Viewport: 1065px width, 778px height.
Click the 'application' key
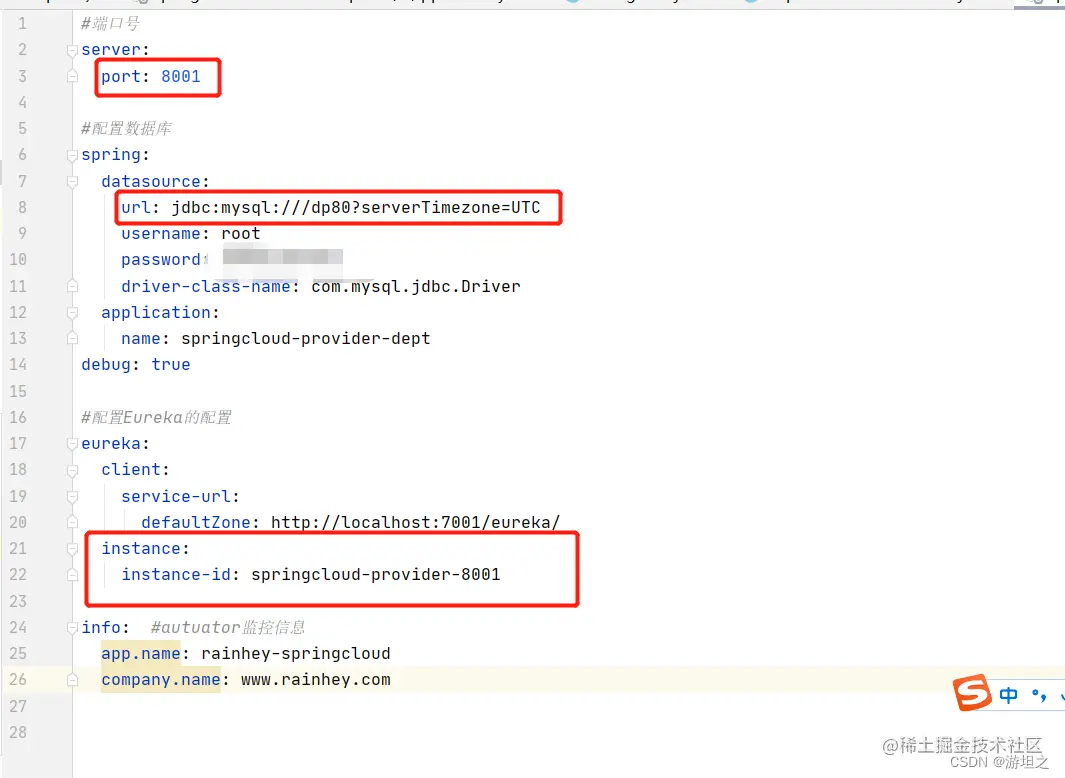click(x=156, y=313)
